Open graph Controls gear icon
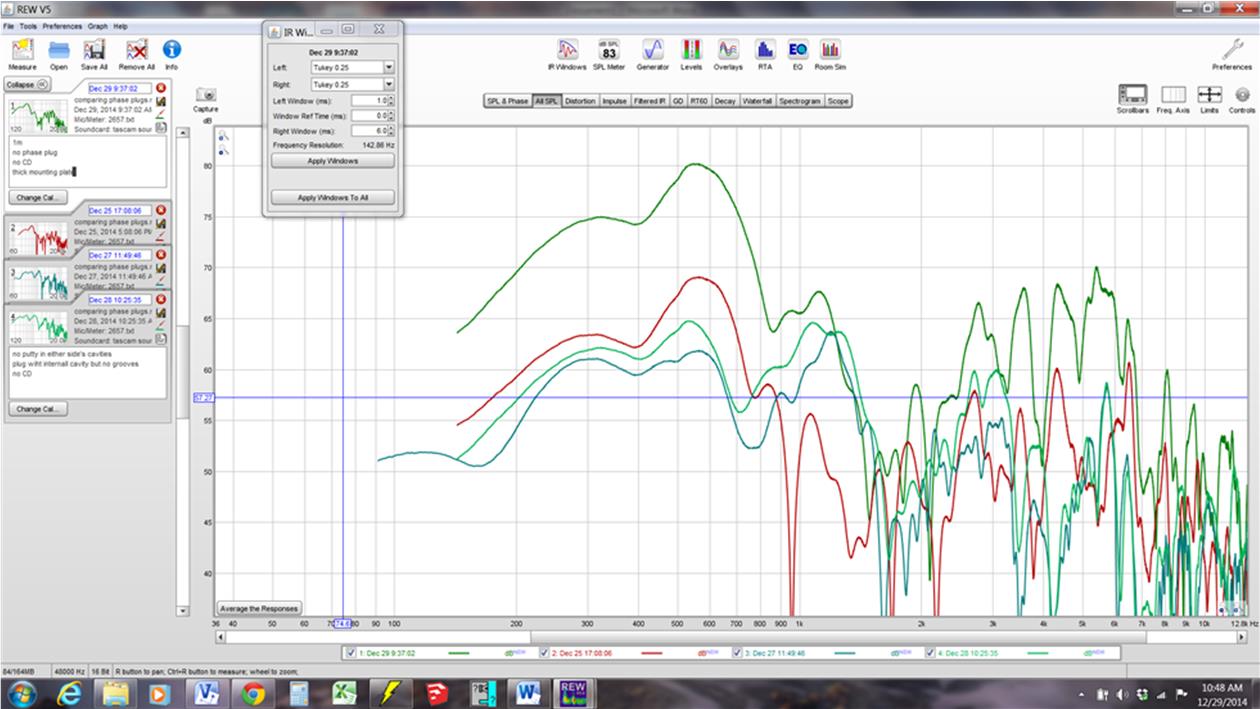1260x709 pixels. click(1243, 94)
